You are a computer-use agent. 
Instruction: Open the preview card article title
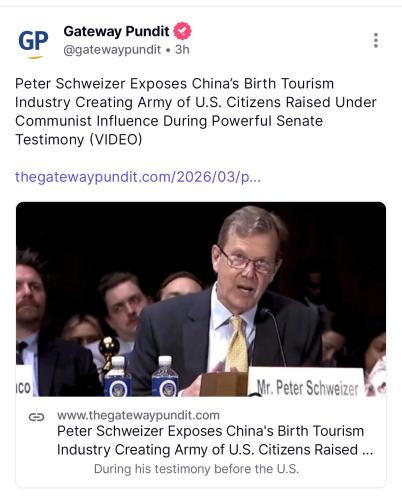(215, 440)
